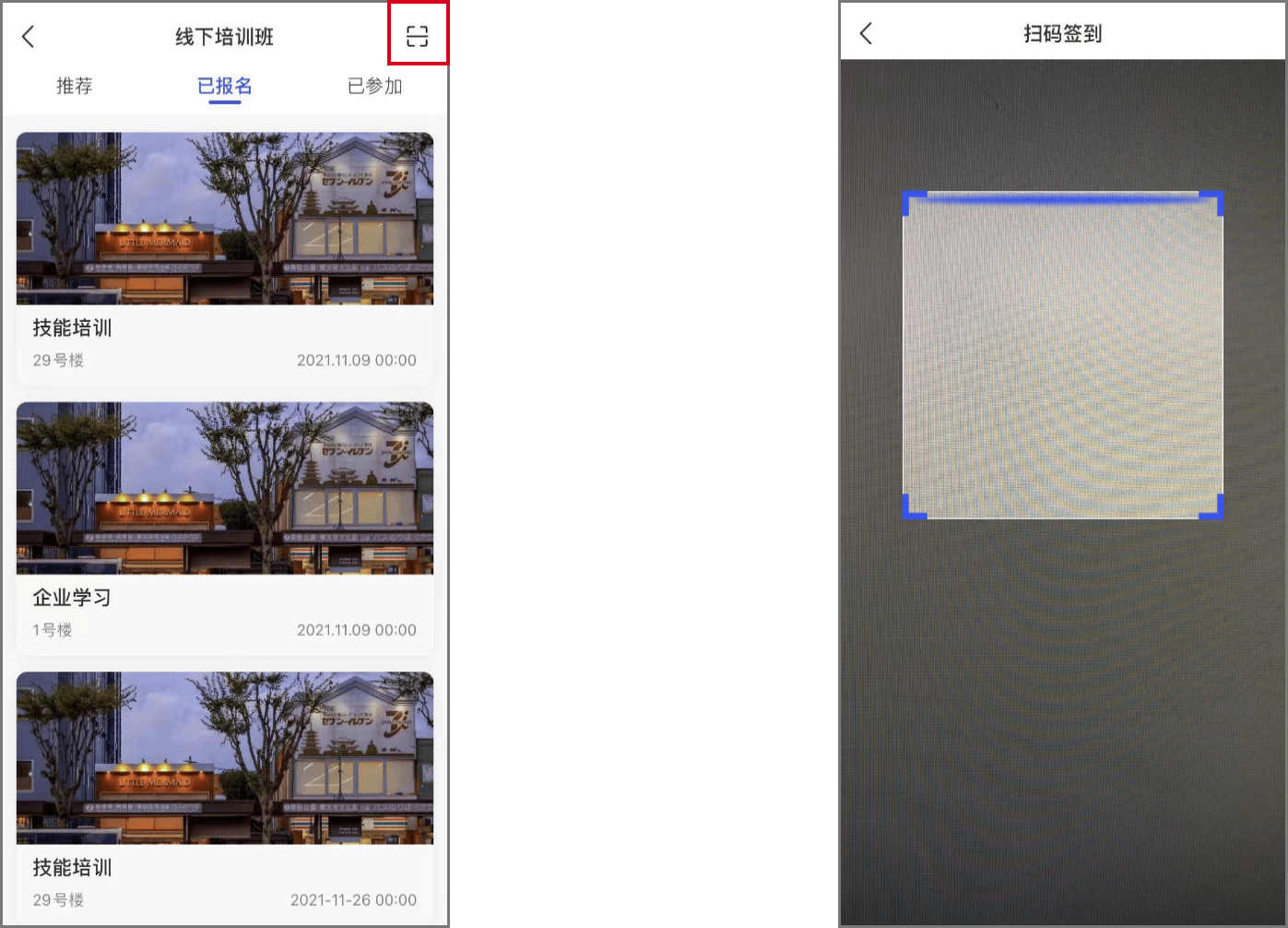1288x928 pixels.
Task: Select the 已报名 tab
Action: pos(224,86)
